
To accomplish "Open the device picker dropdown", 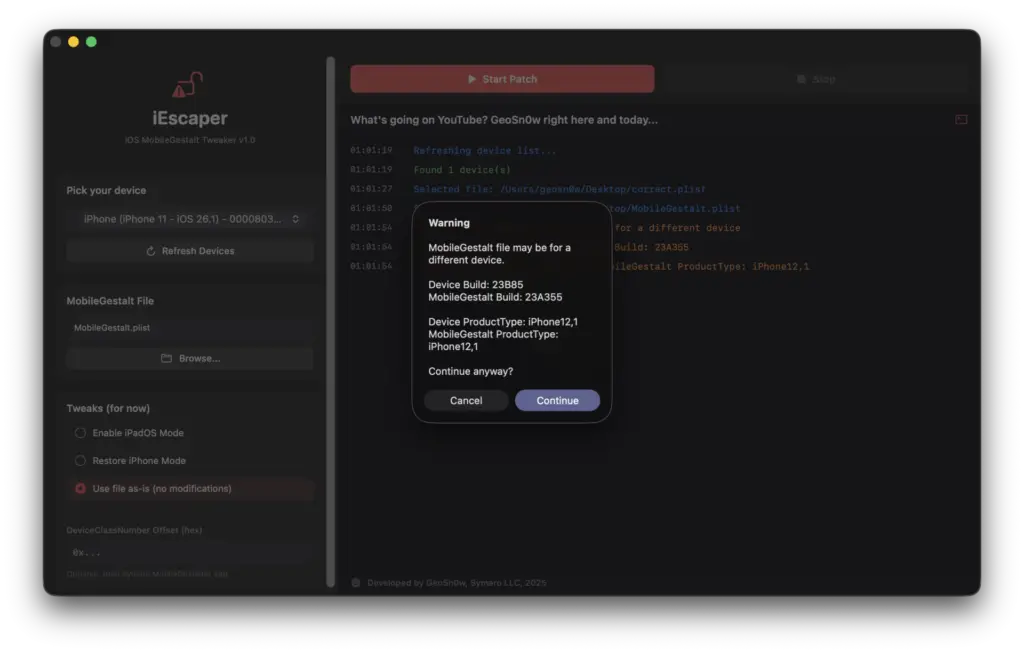I will 190,219.
